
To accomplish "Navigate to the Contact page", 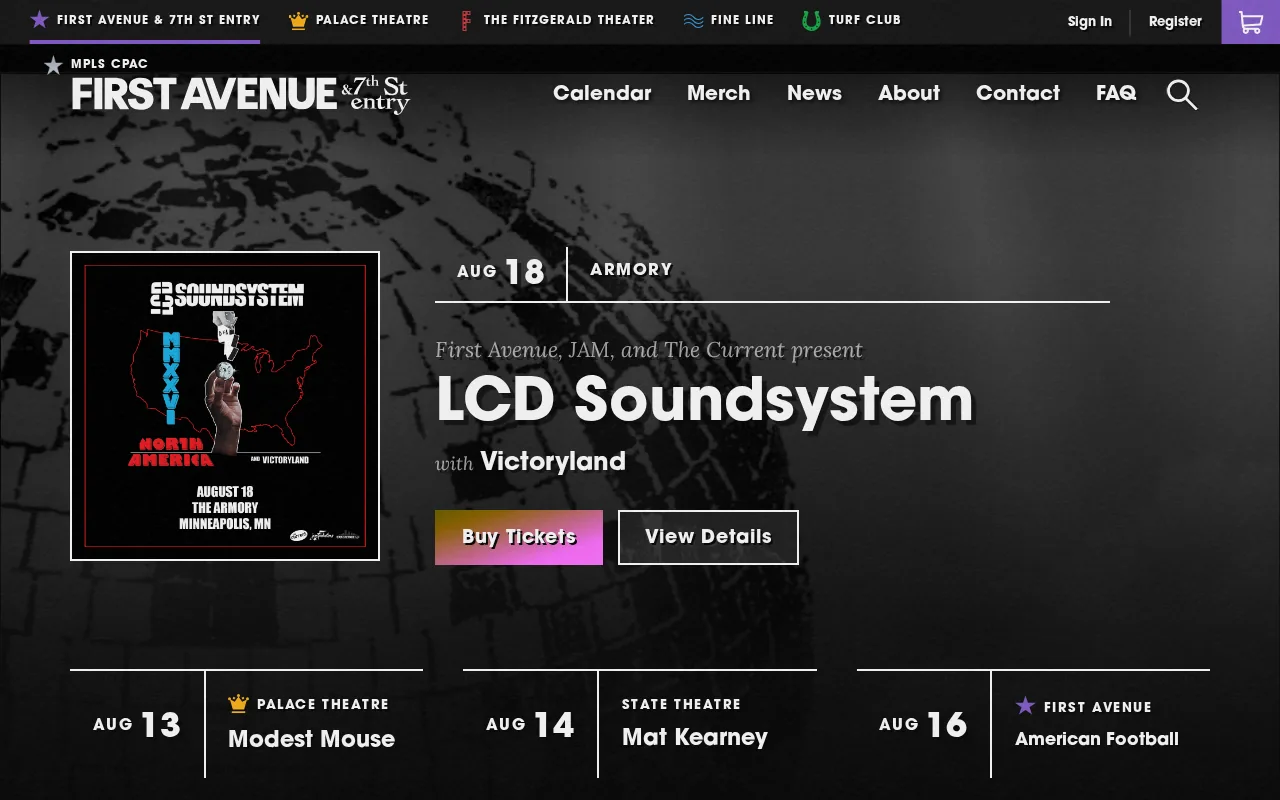I will [x=1018, y=93].
